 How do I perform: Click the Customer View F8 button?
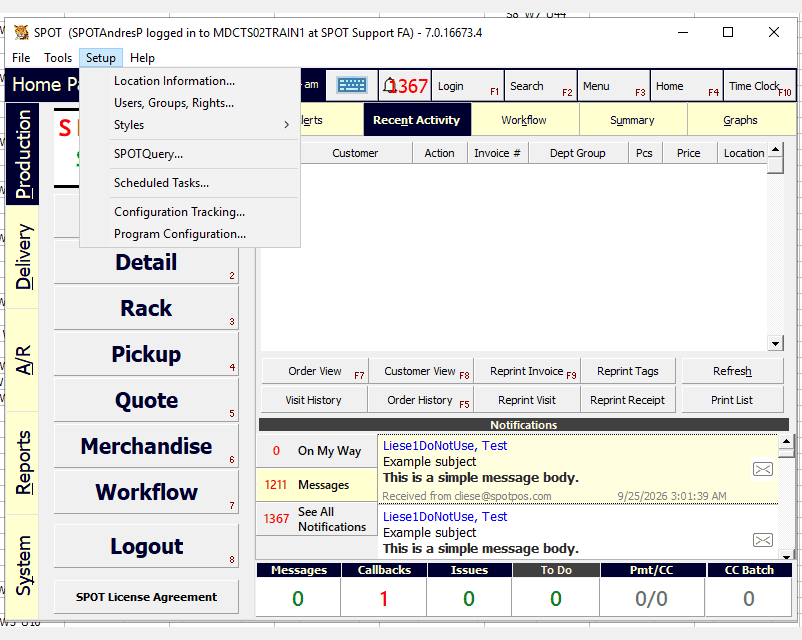pos(421,371)
